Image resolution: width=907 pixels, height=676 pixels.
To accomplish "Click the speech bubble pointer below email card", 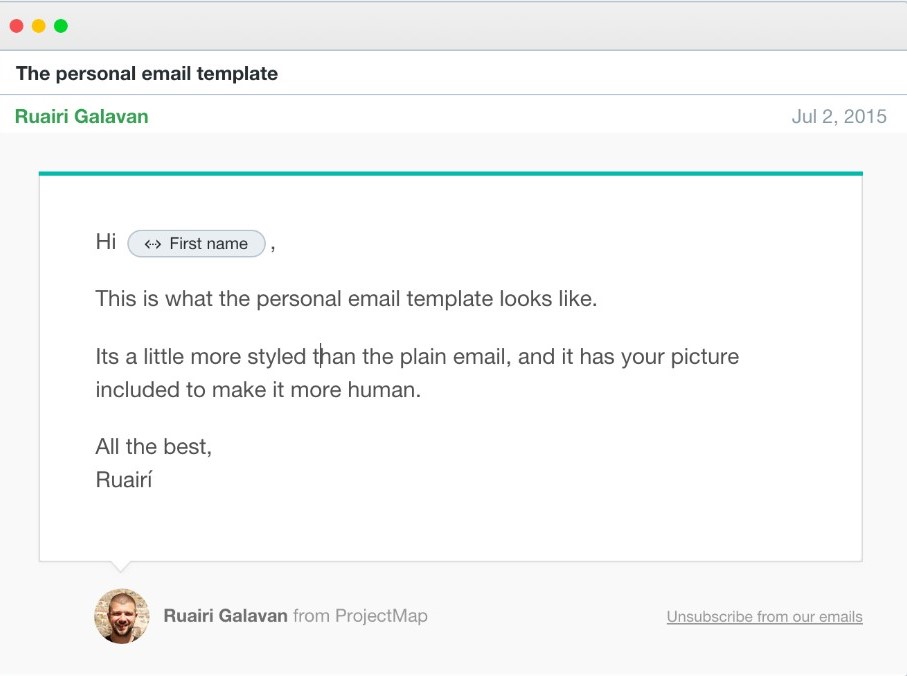I will [121, 567].
